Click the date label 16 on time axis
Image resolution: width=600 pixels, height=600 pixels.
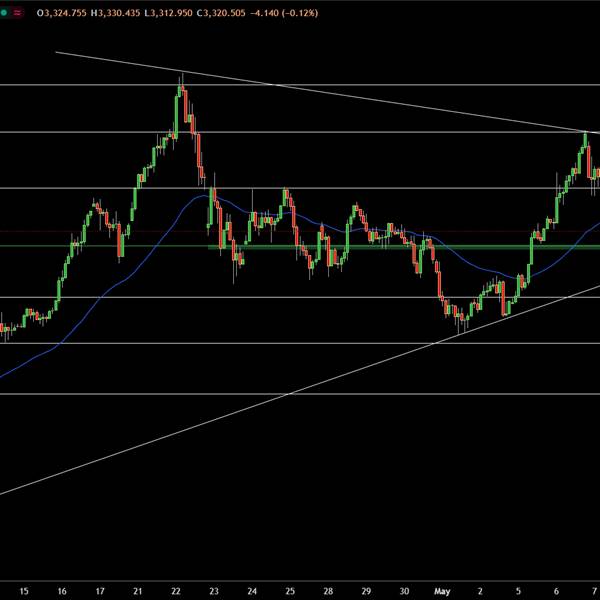62,591
